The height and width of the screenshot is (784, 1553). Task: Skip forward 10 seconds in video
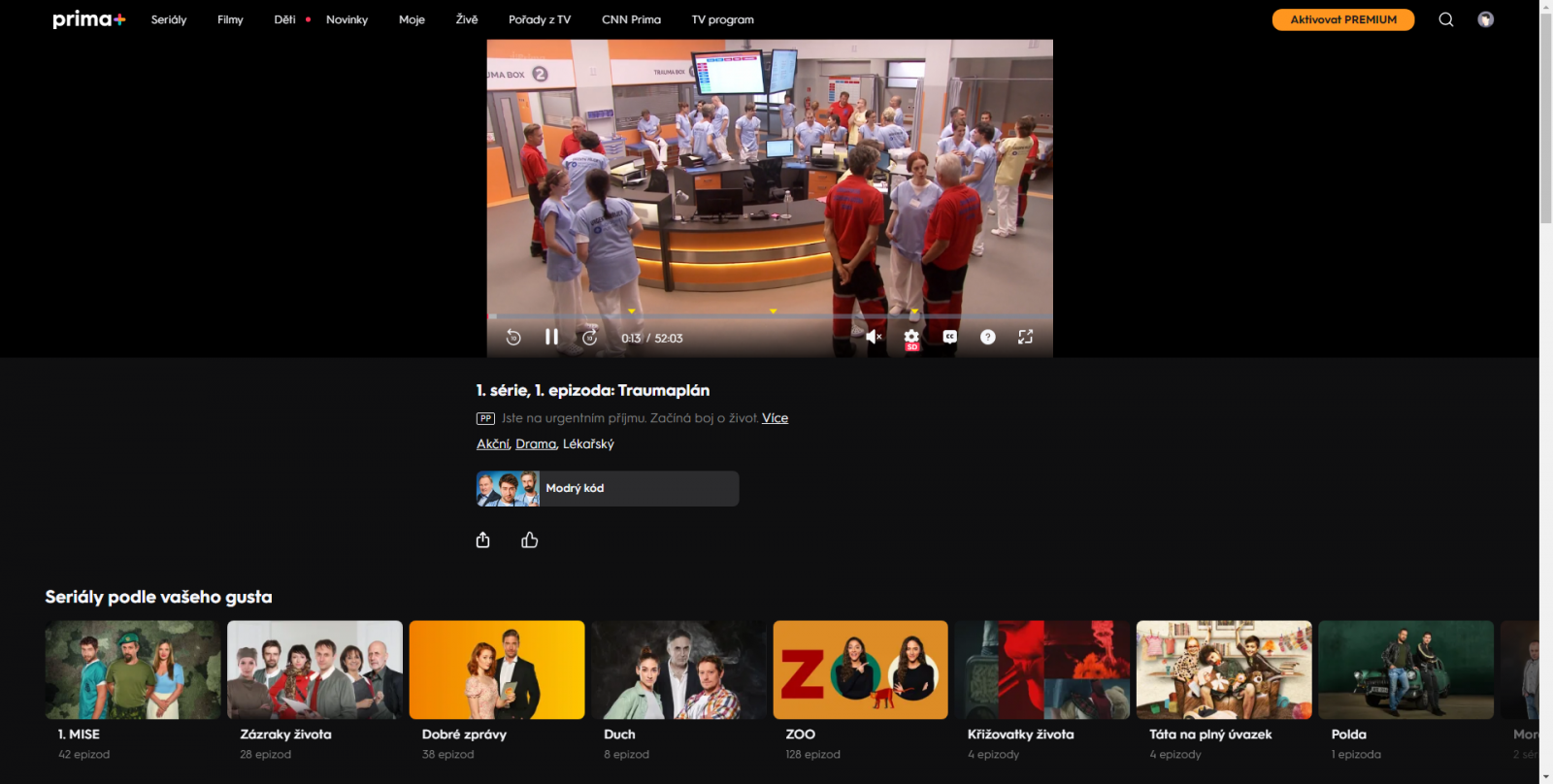[x=589, y=338]
